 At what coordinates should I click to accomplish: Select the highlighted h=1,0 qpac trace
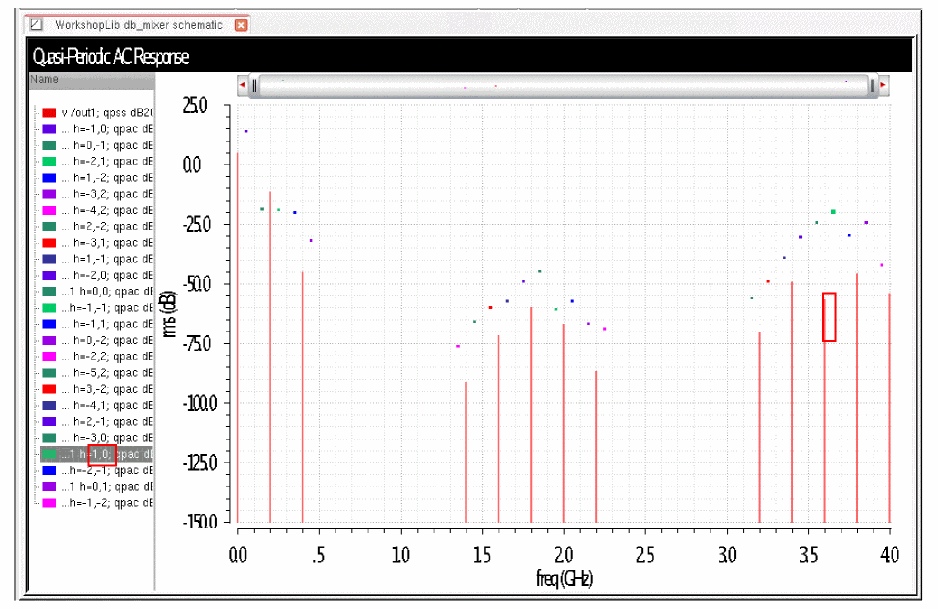pos(97,454)
